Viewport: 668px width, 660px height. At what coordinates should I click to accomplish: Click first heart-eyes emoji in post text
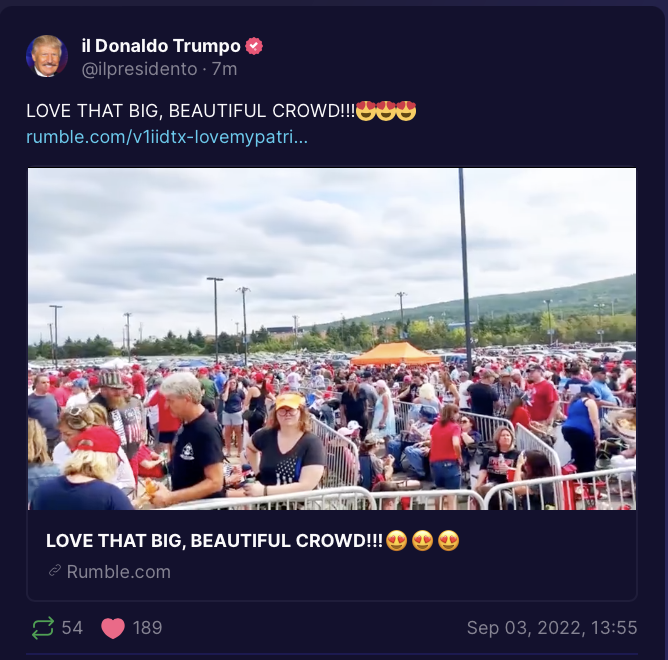click(365, 111)
